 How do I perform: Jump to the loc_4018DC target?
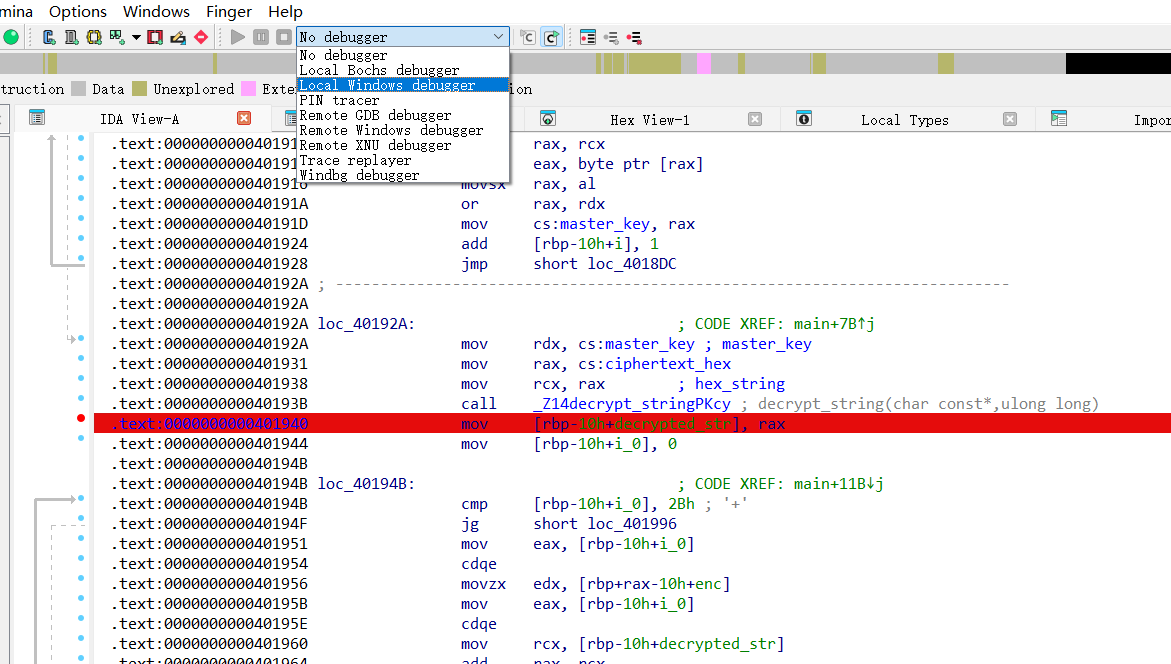click(633, 263)
